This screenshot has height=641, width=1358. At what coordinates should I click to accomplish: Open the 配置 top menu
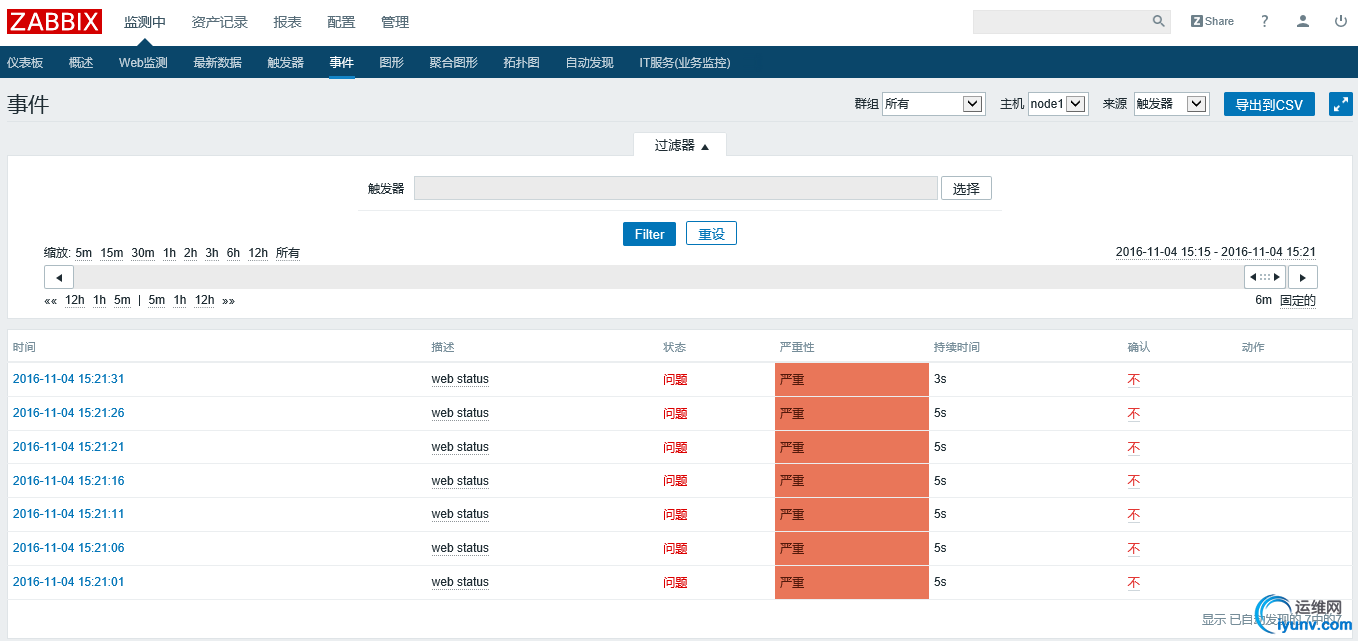tap(341, 22)
